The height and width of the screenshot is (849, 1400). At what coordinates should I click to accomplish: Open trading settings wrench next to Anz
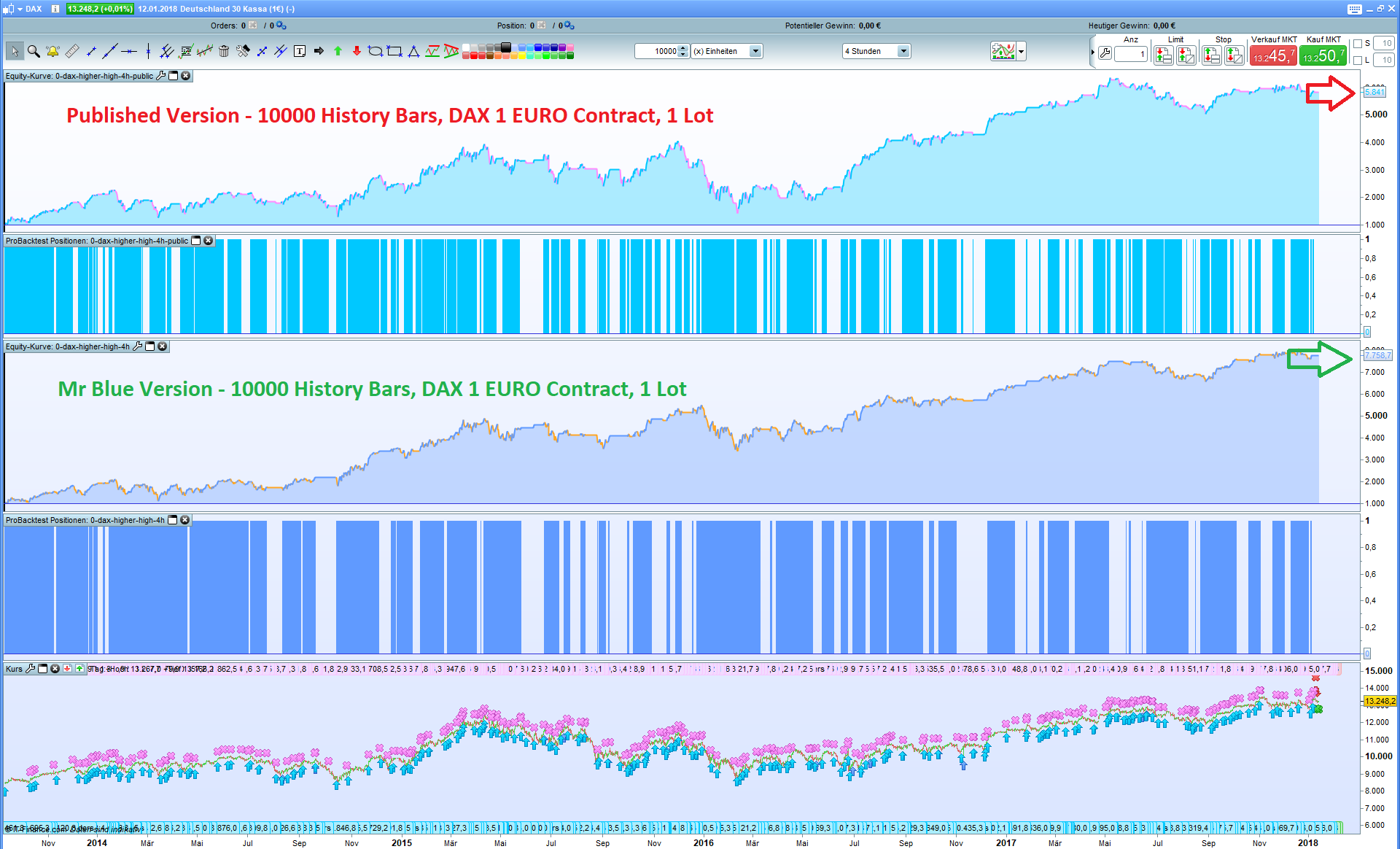(x=1105, y=53)
